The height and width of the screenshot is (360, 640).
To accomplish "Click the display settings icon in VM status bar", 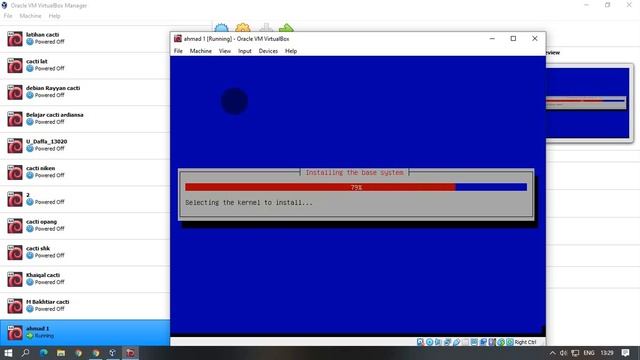I will point(474,342).
